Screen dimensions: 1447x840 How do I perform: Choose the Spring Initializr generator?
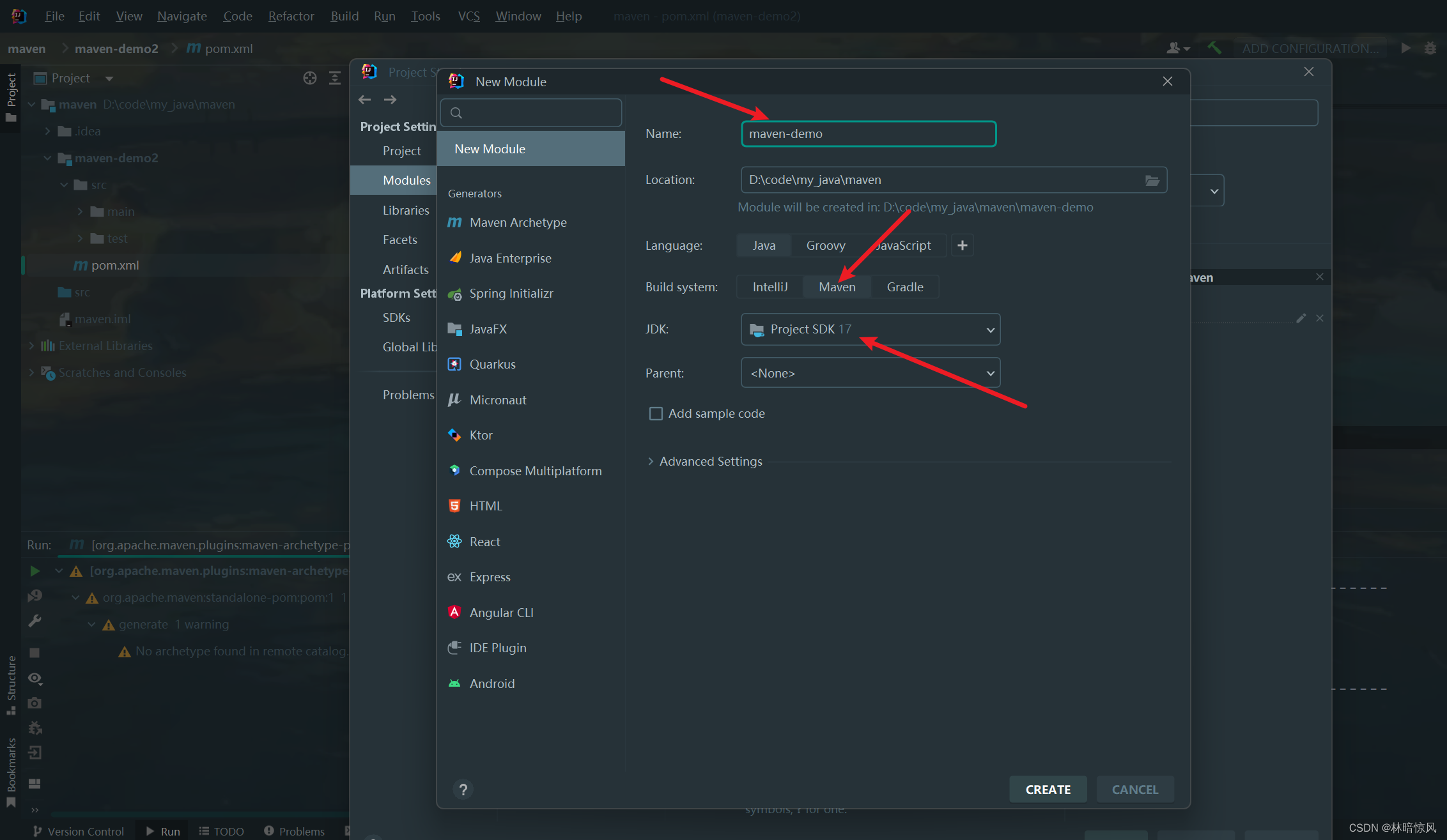(511, 293)
